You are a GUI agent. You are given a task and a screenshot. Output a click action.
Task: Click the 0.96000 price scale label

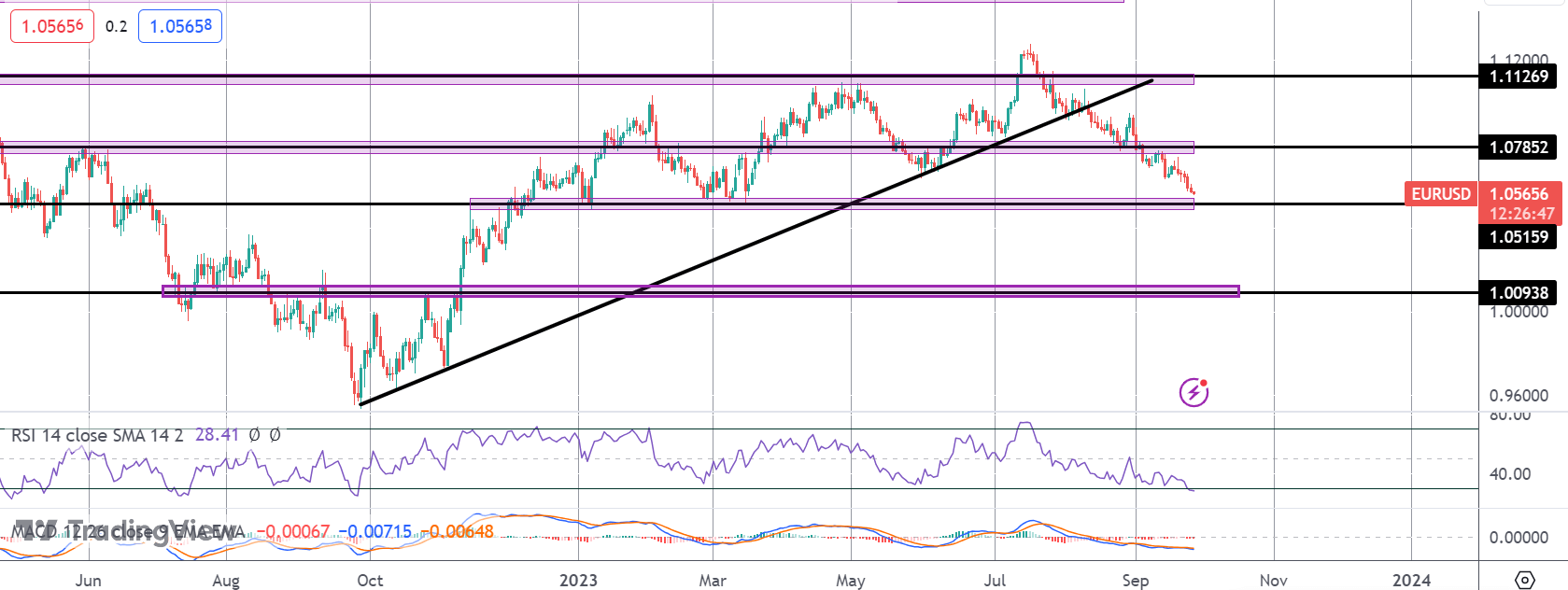coord(1519,396)
